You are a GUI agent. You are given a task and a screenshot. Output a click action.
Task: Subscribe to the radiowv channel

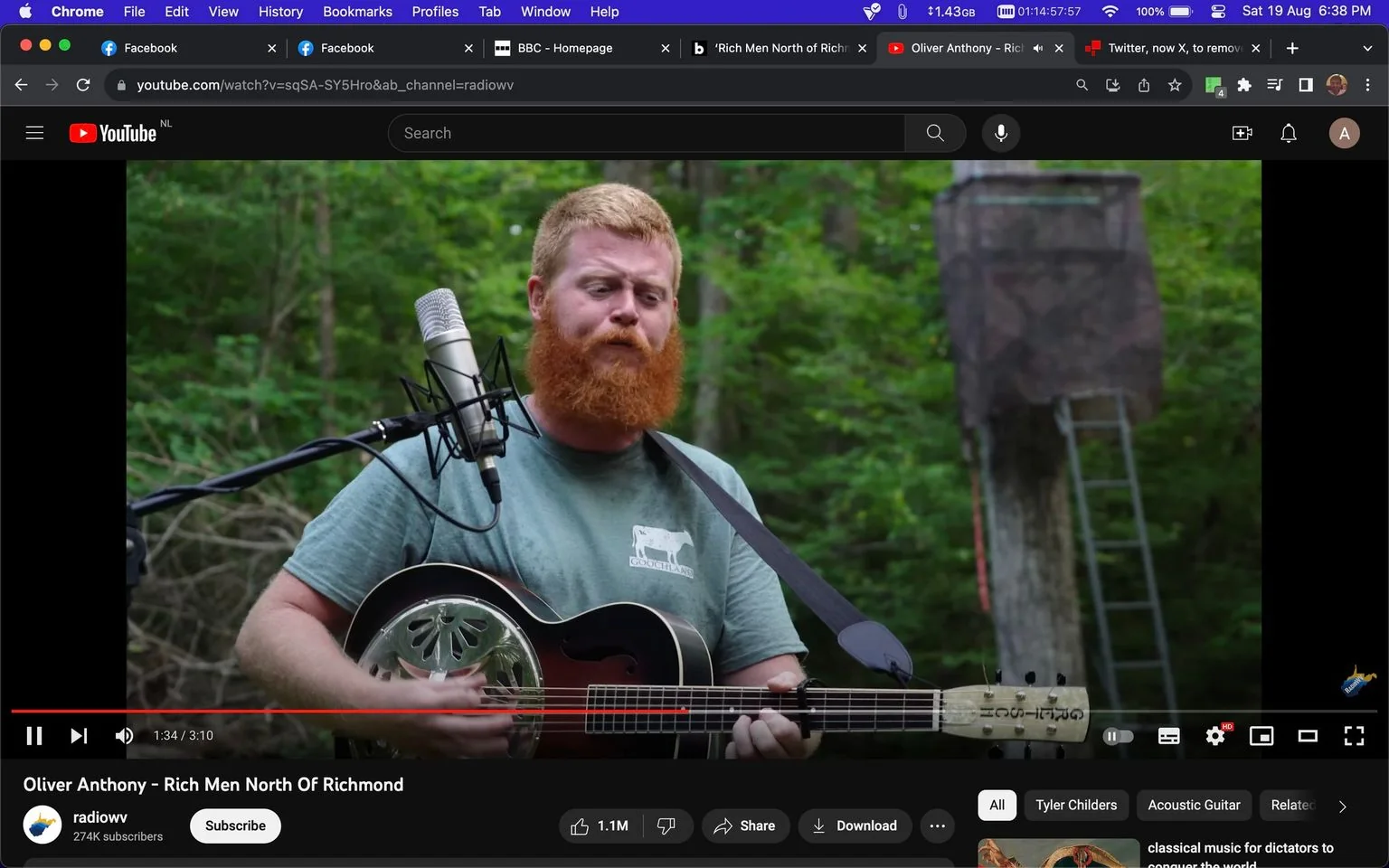pos(235,826)
